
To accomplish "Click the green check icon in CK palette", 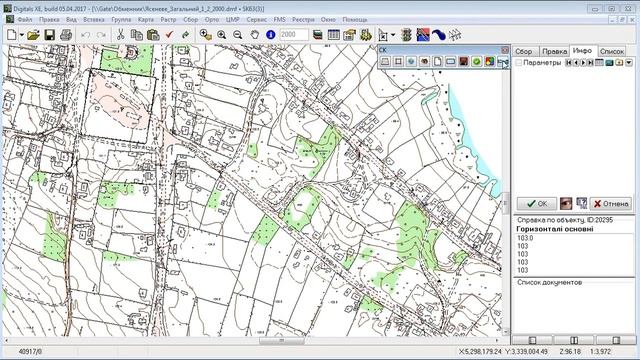I will click(x=476, y=62).
